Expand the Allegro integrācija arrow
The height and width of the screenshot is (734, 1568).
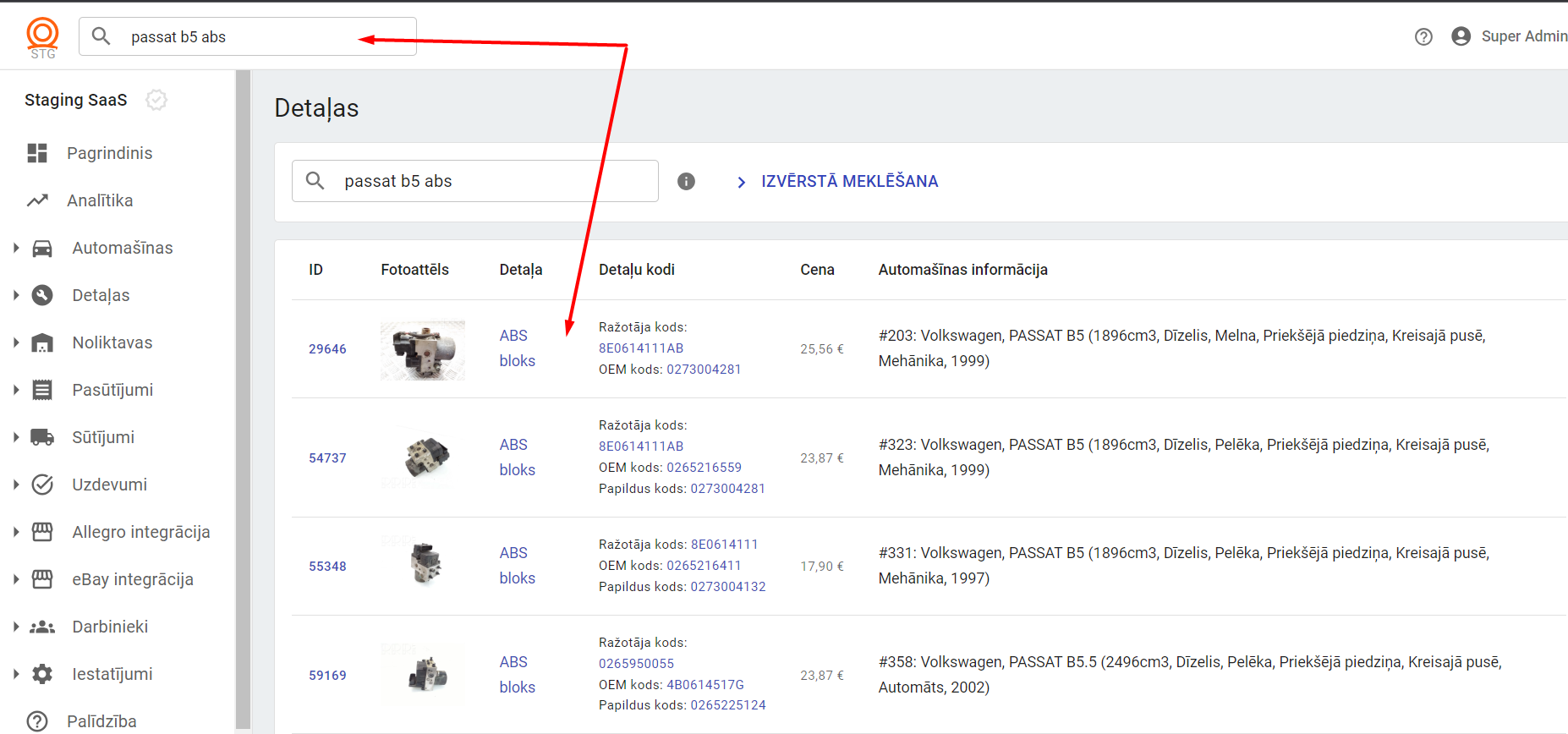coord(15,532)
